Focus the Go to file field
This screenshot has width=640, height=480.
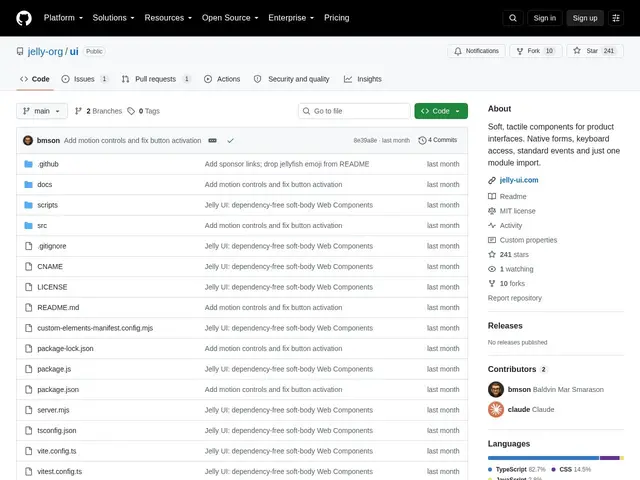click(x=354, y=111)
